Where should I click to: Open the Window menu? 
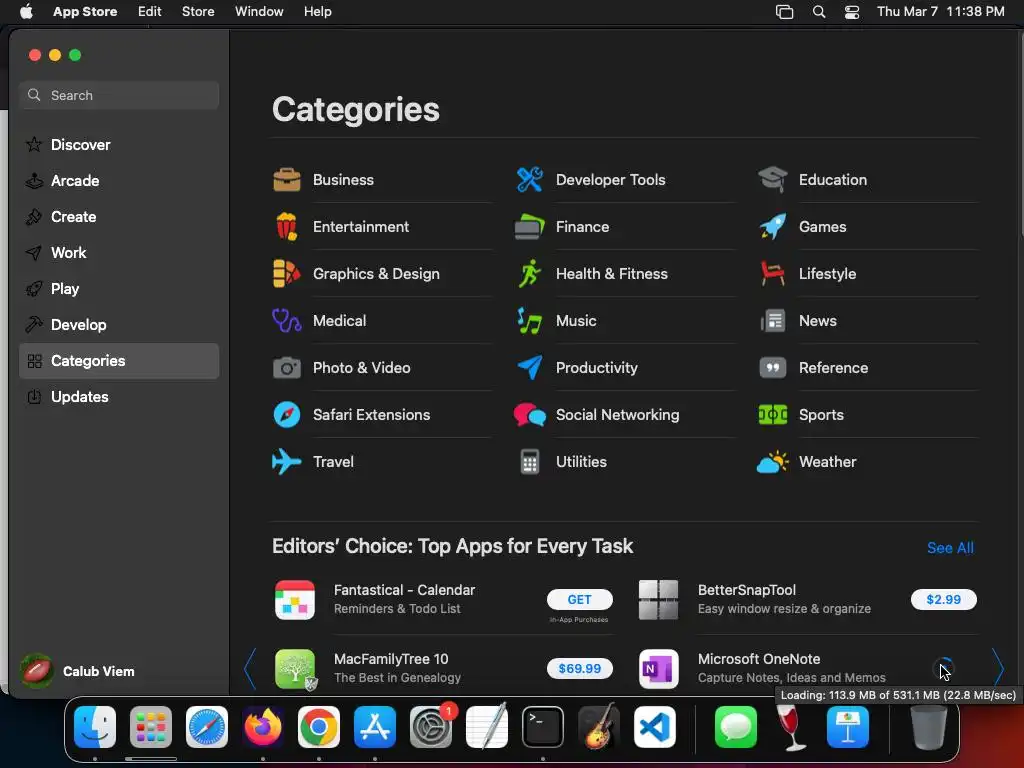tap(259, 12)
